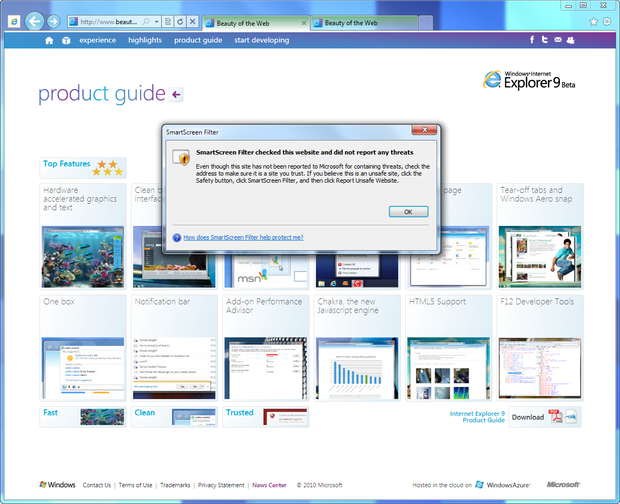620x504 pixels.
Task: Open the News Center footer link
Action: (269, 485)
